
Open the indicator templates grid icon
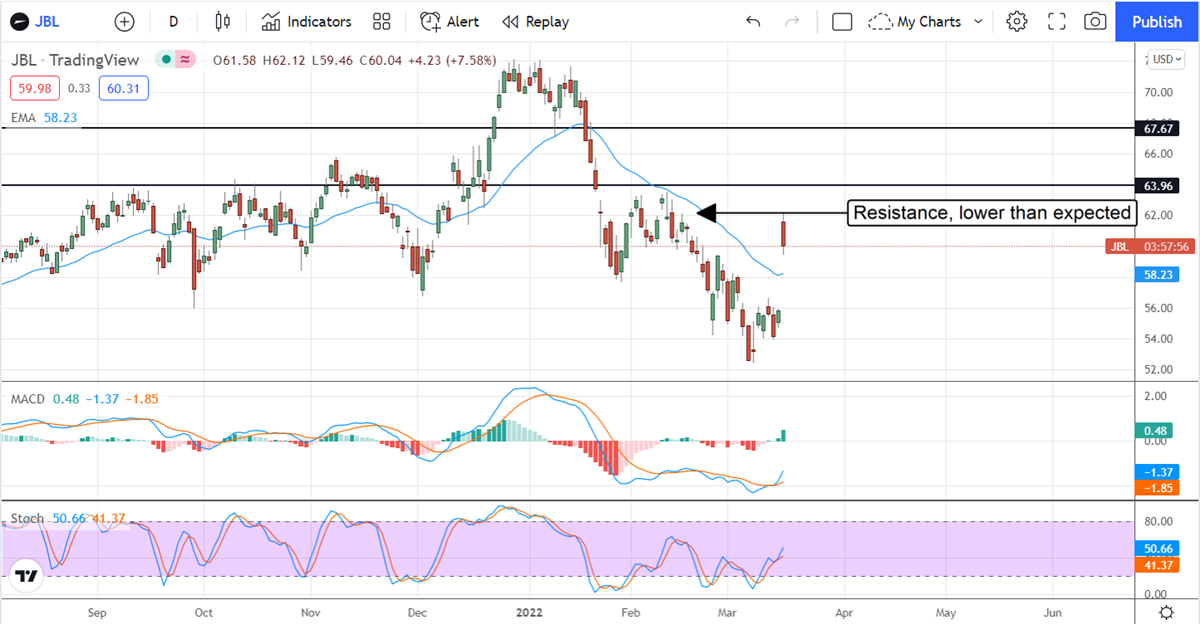click(381, 21)
